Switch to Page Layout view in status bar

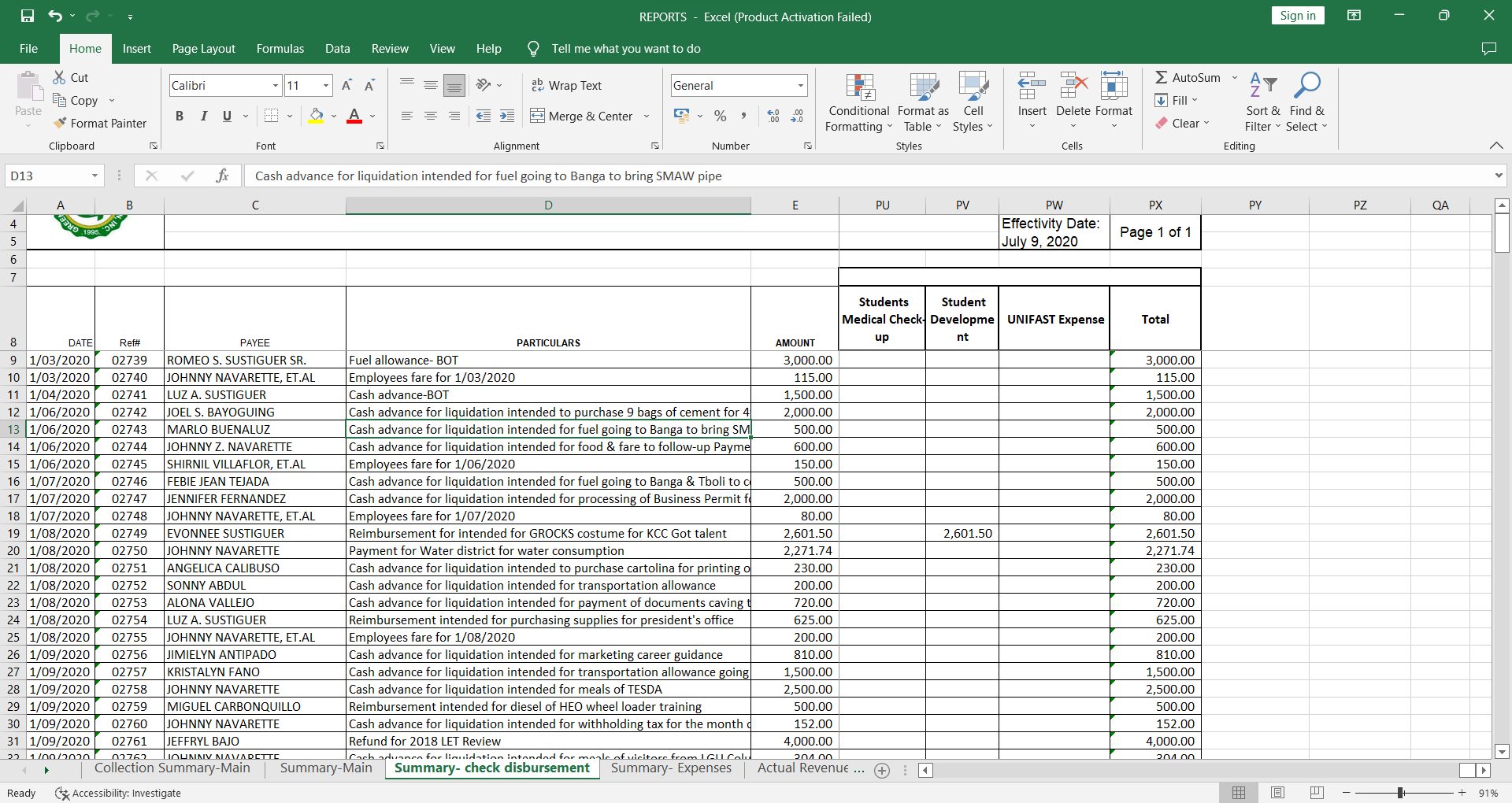tap(1277, 793)
